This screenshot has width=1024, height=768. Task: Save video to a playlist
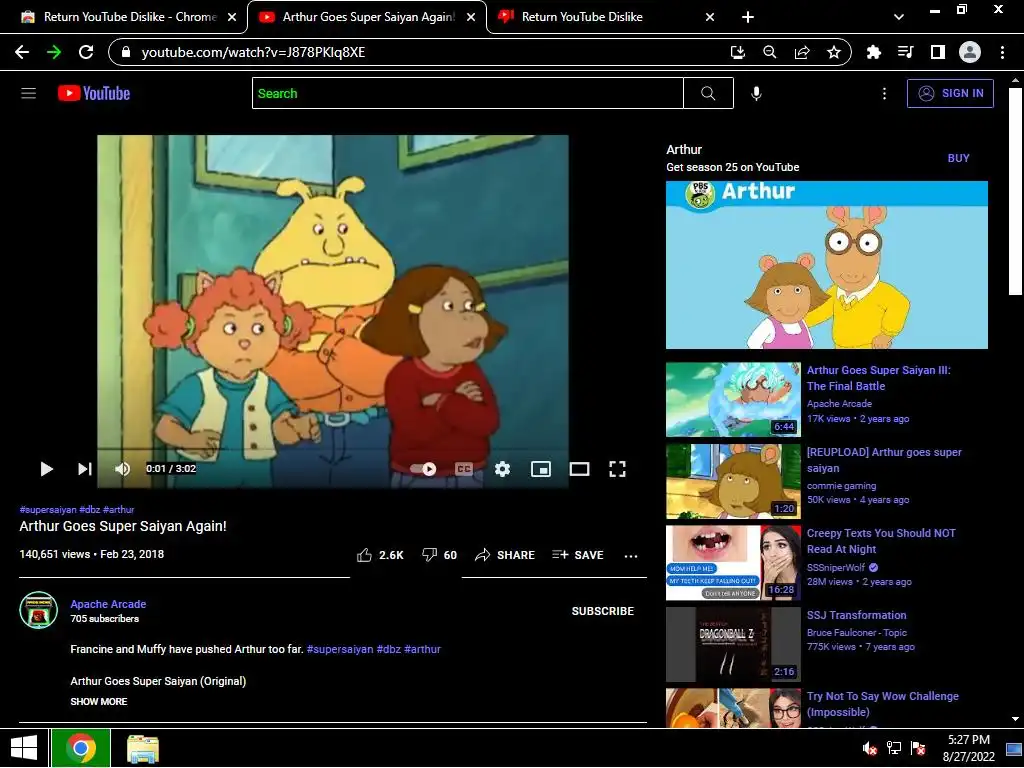(578, 555)
